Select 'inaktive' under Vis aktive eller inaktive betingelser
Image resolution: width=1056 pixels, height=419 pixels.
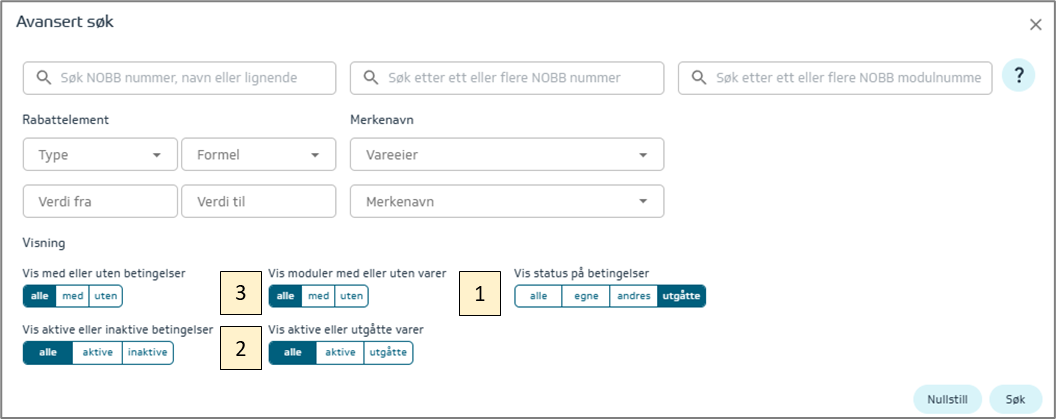148,353
